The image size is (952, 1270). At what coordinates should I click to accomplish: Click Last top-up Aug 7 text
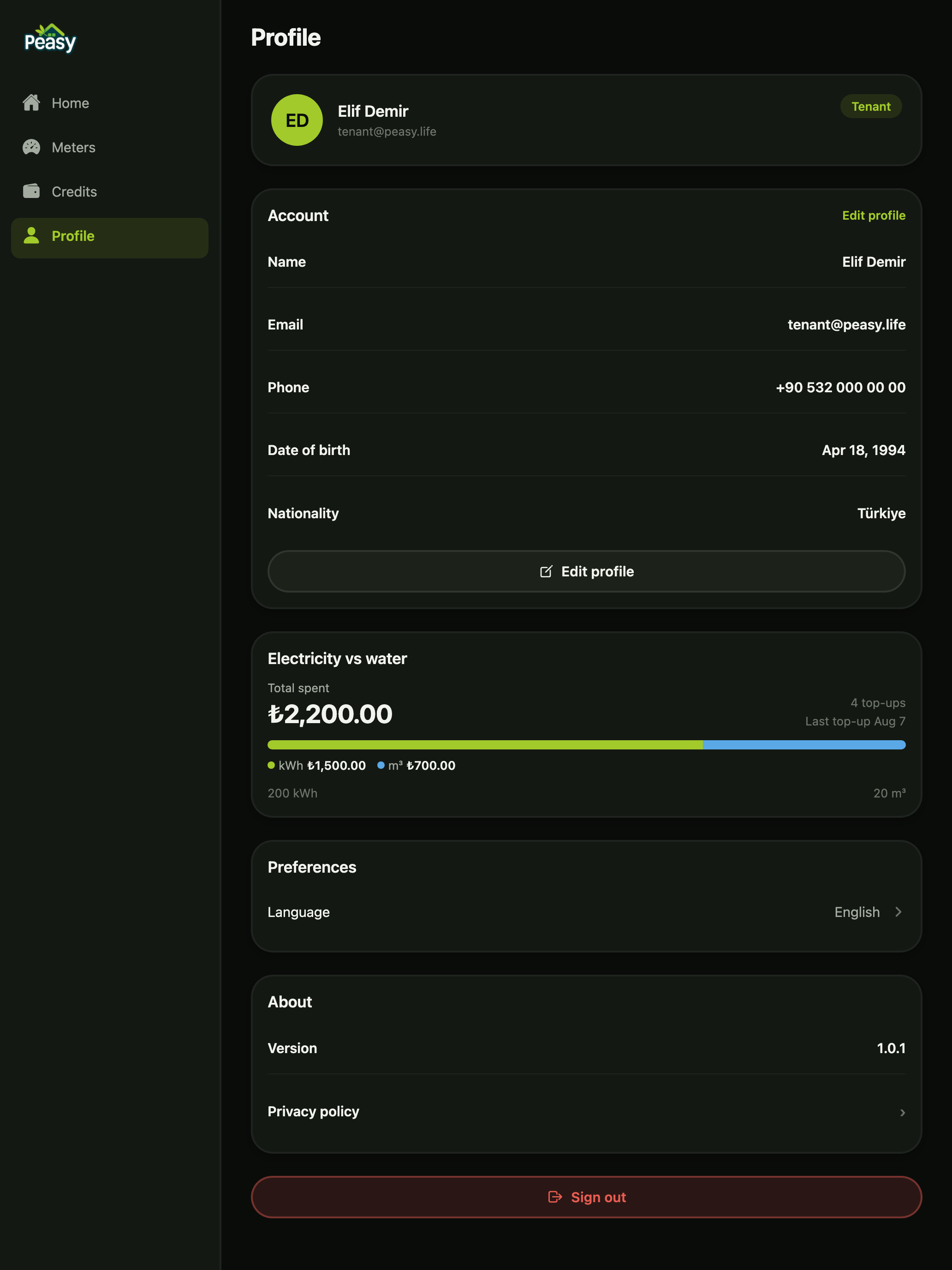855,721
